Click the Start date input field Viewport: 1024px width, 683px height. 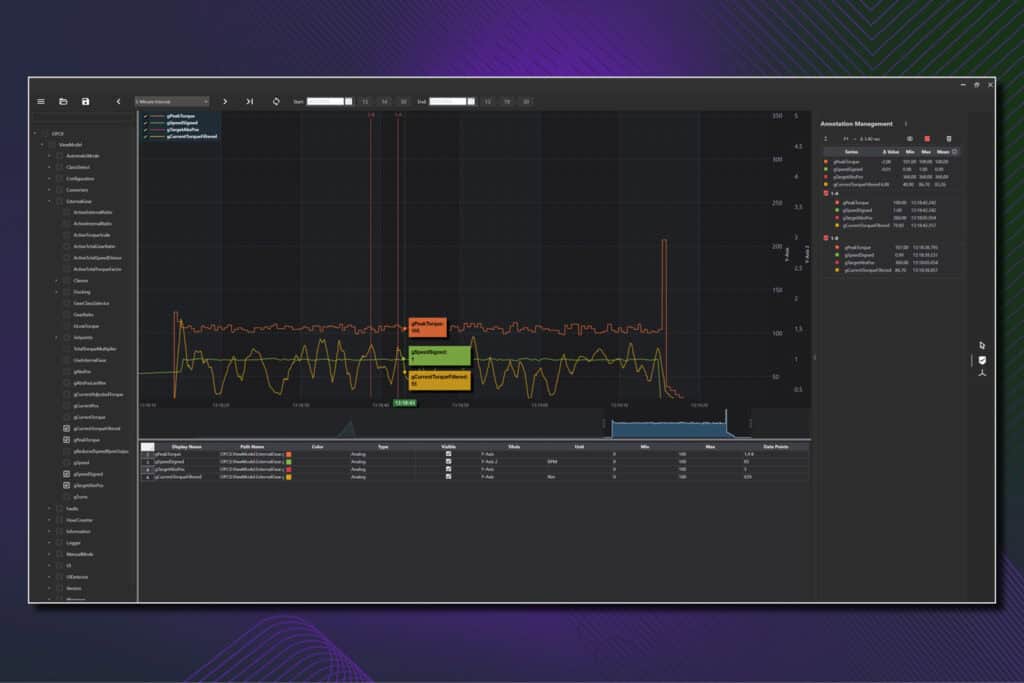coord(325,102)
